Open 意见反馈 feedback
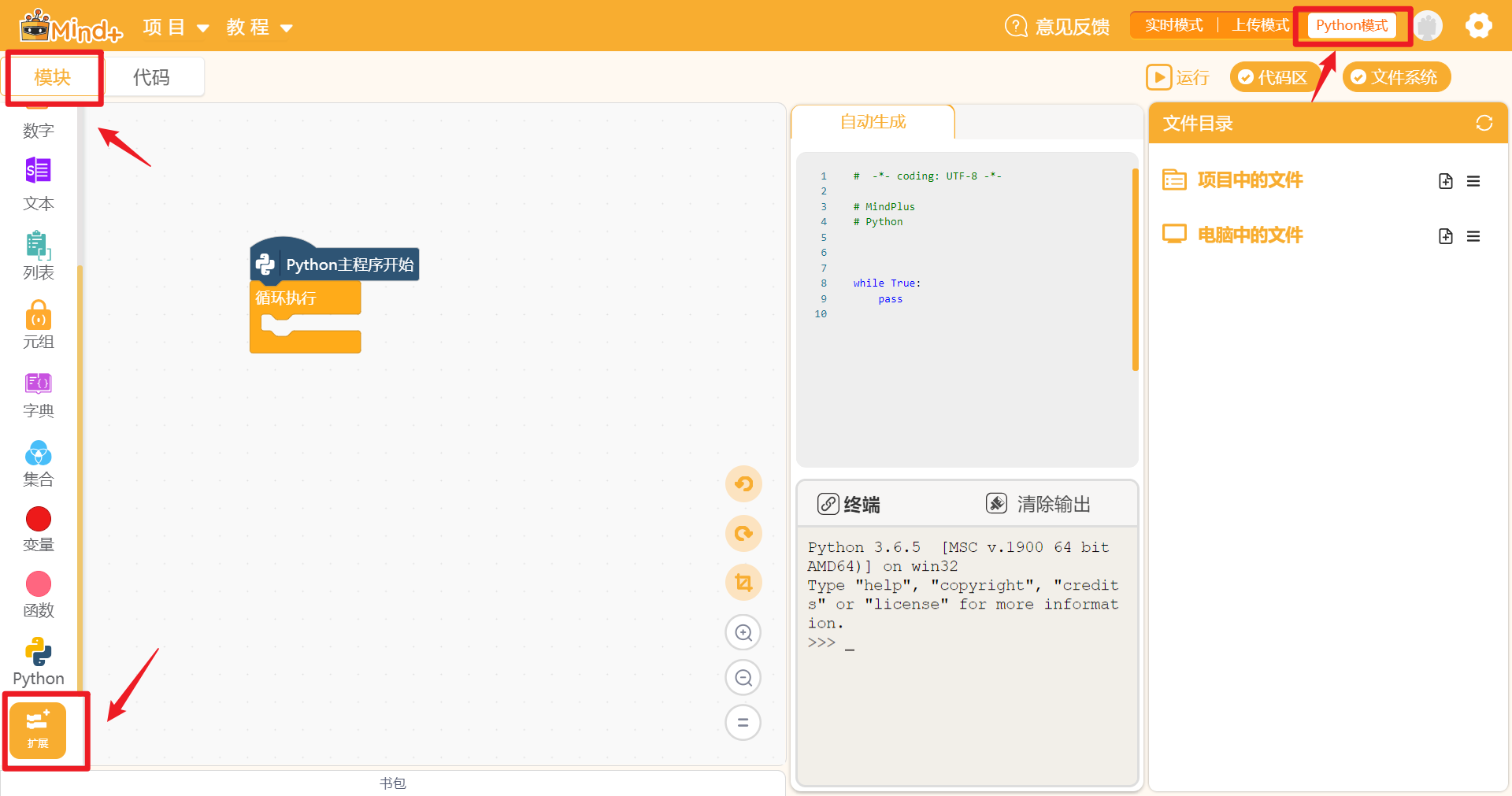1512x796 pixels. click(x=1057, y=27)
